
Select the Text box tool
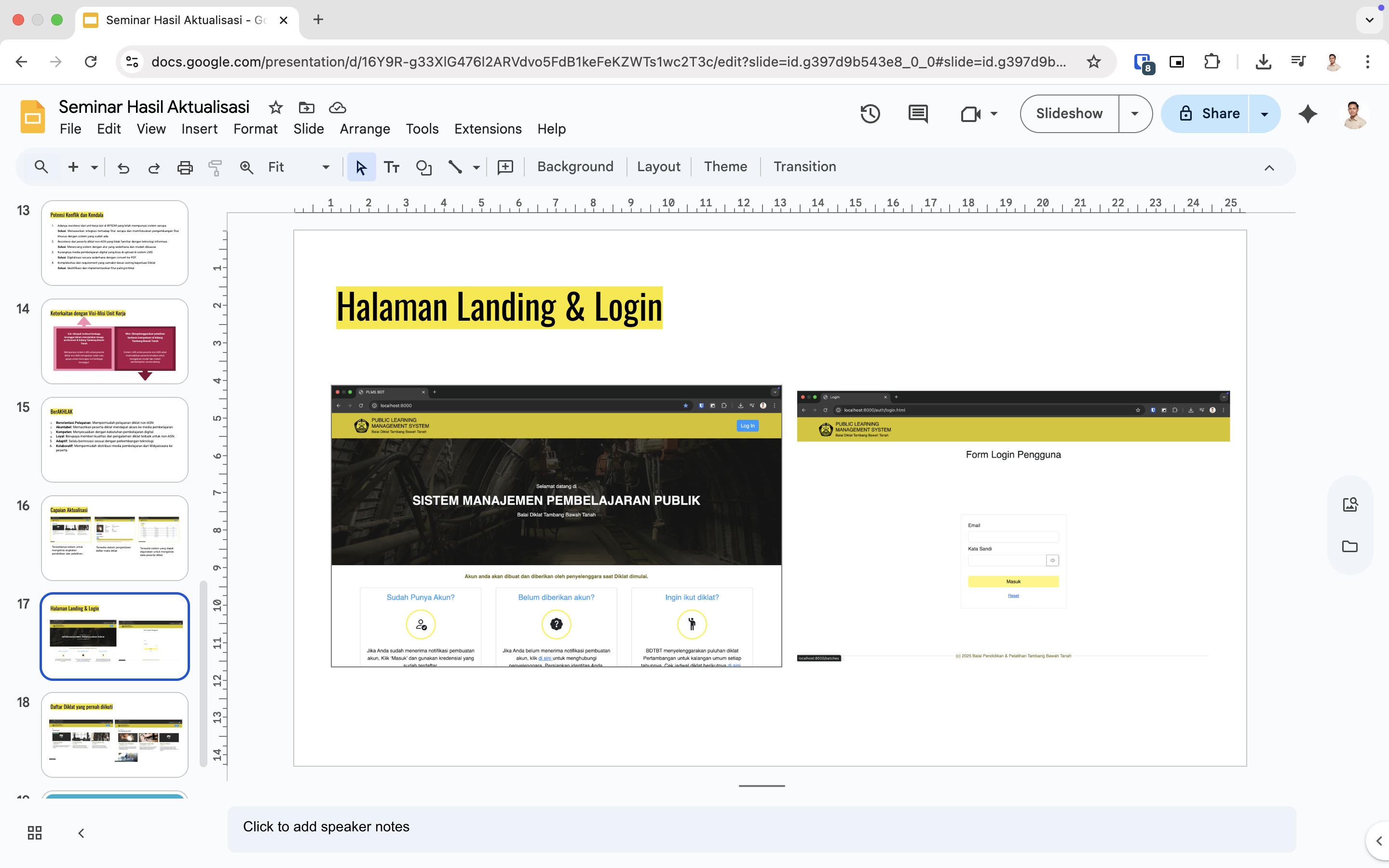(392, 167)
